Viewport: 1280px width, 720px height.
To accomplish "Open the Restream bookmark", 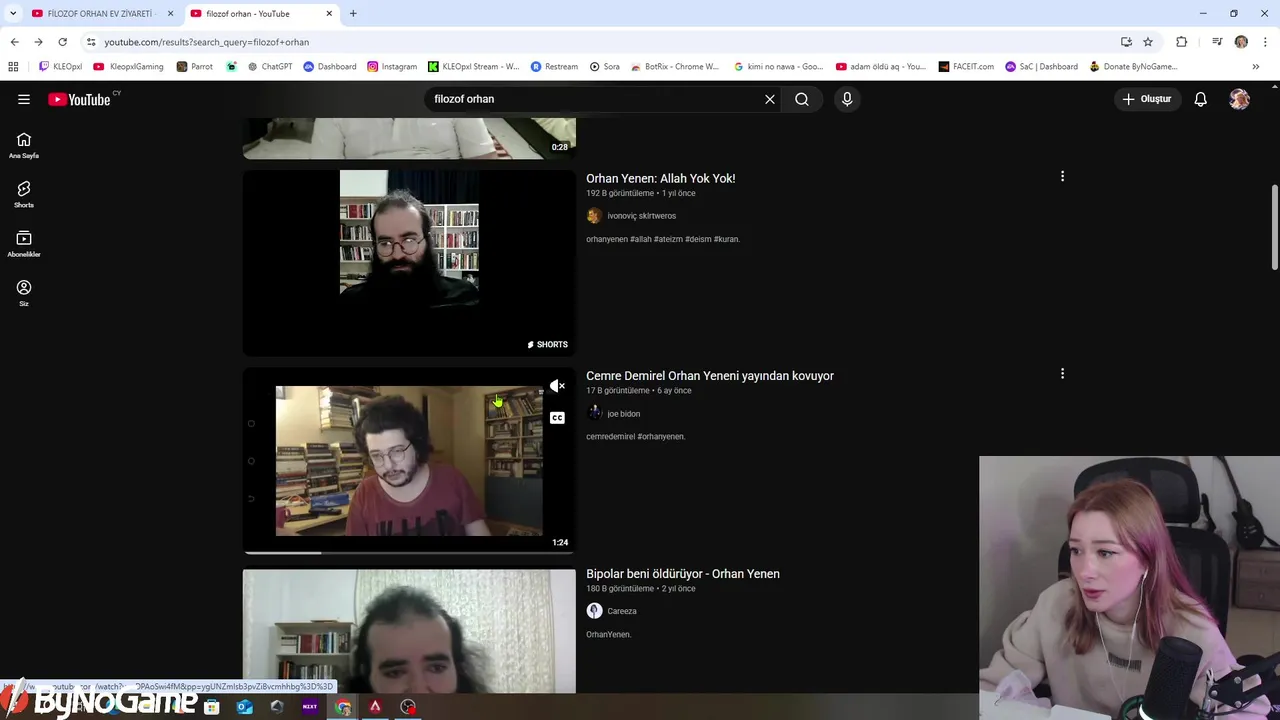I will tap(554, 67).
